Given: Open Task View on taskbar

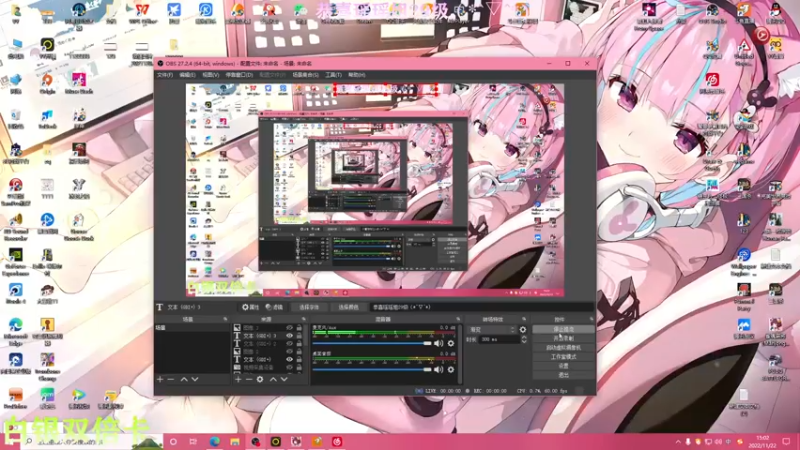Looking at the screenshot, I should coord(193,441).
